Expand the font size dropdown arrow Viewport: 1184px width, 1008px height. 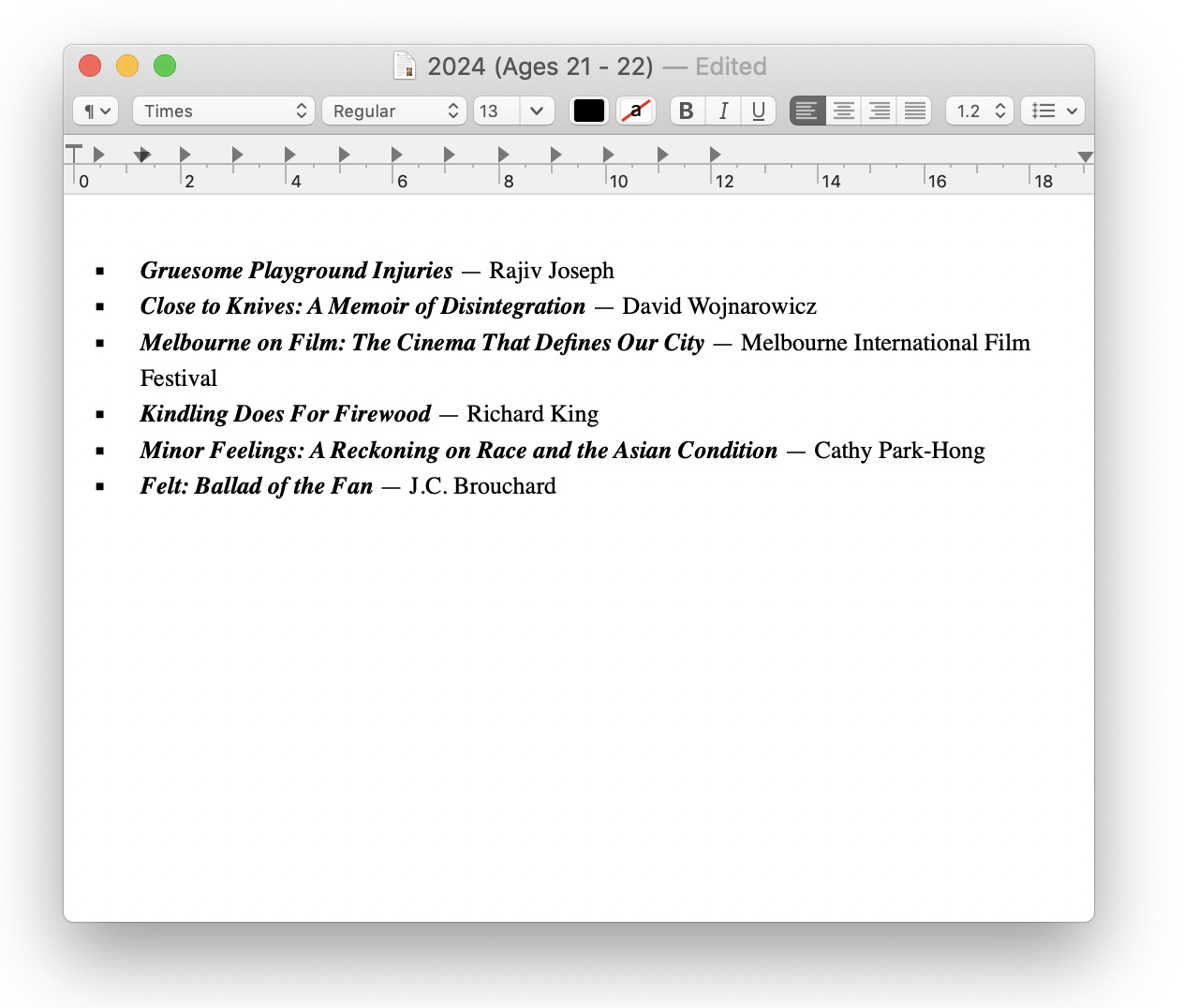coord(537,111)
